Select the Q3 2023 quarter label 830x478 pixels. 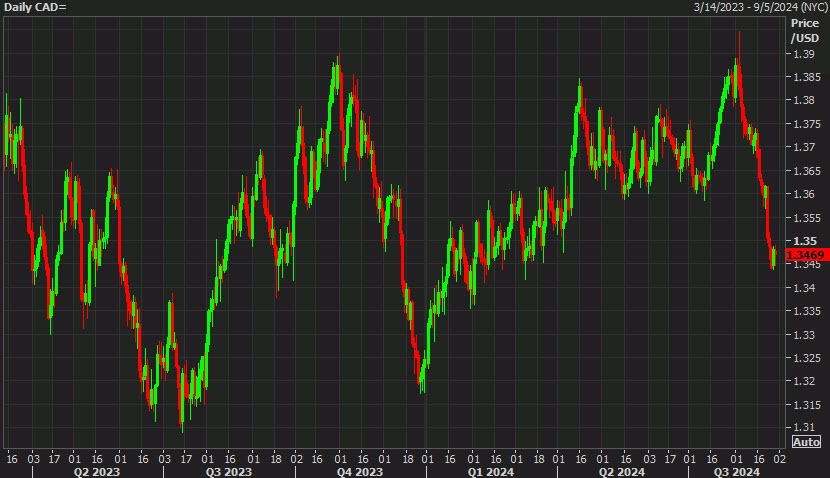229,472
